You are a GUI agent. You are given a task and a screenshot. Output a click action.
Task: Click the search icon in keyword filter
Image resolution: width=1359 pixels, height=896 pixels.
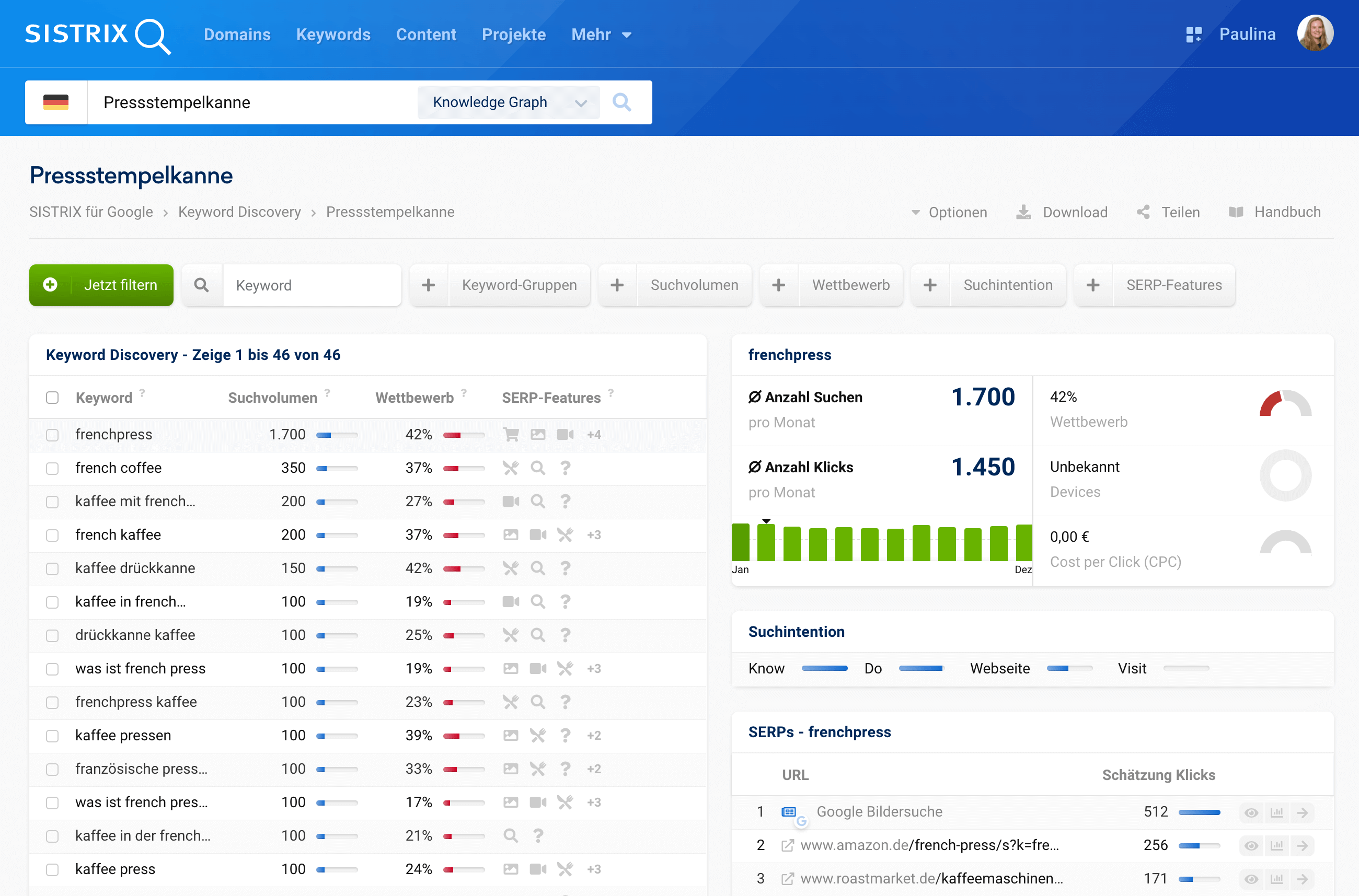202,285
